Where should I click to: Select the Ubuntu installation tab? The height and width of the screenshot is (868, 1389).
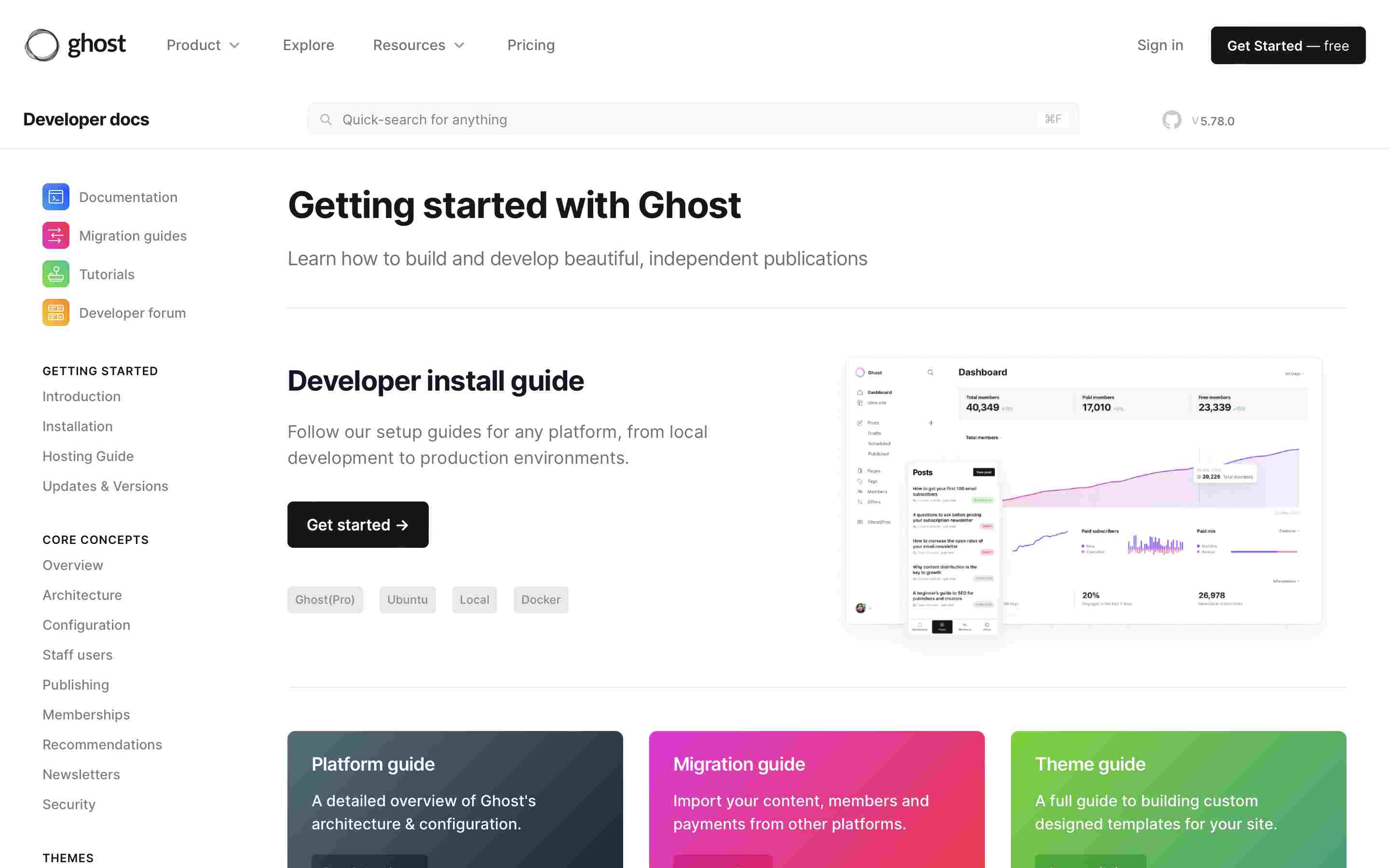click(407, 599)
